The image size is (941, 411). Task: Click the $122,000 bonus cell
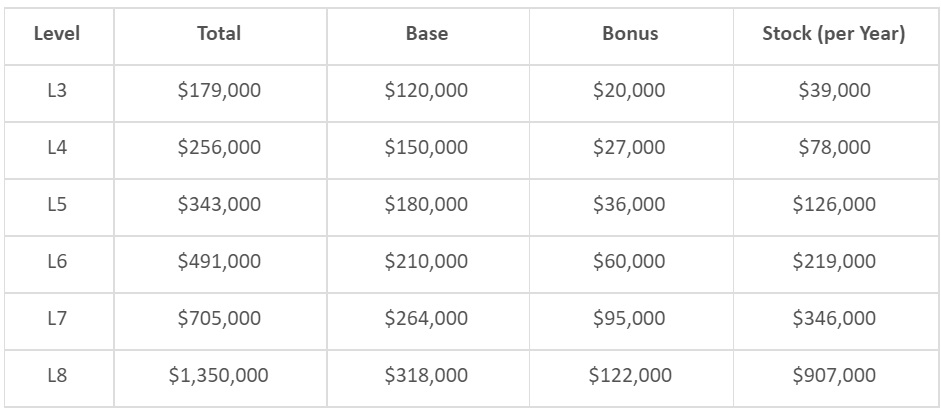(x=630, y=376)
